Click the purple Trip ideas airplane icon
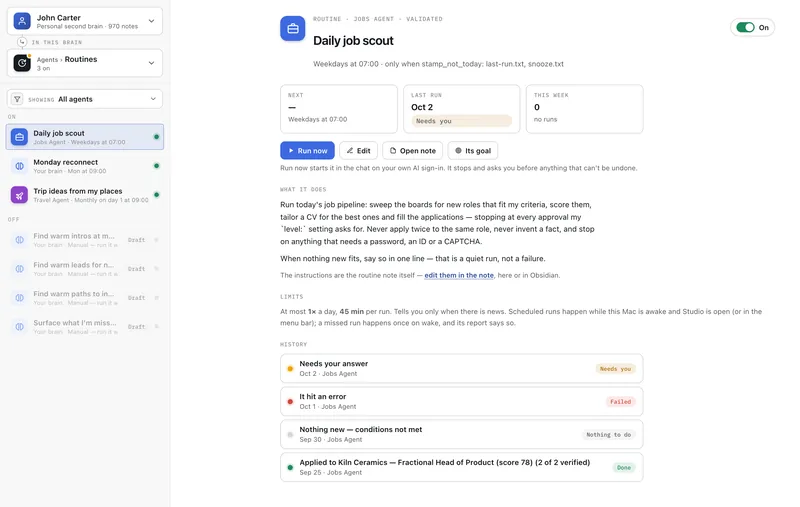 [19, 195]
